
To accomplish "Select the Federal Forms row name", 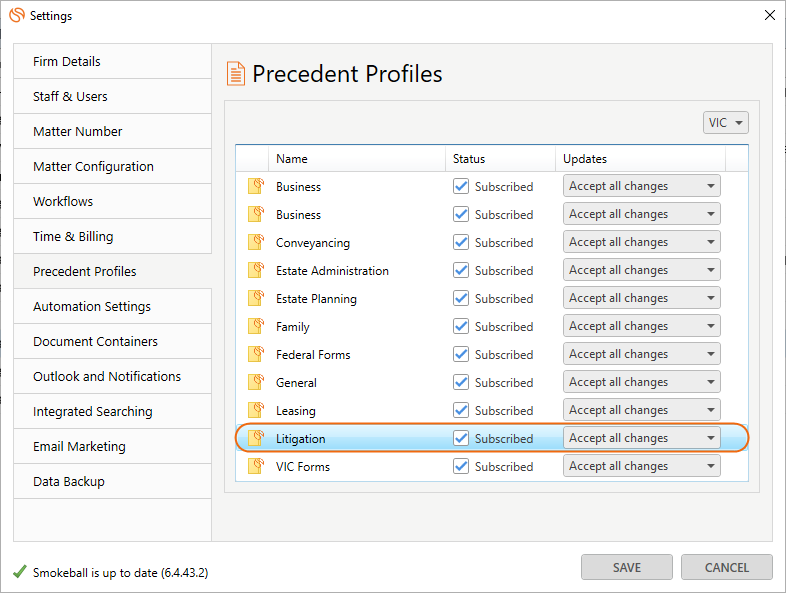I will [x=313, y=354].
